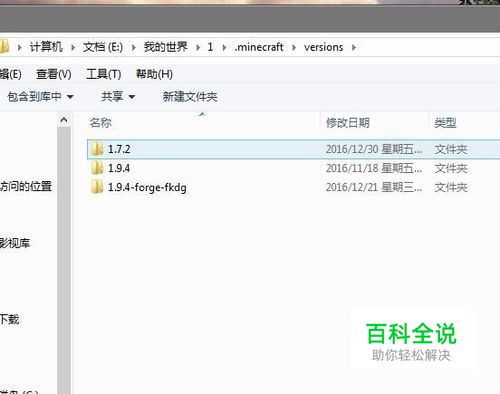Expand the arrow after 我的世界 breadcrumb
The height and width of the screenshot is (394, 500).
pos(198,48)
